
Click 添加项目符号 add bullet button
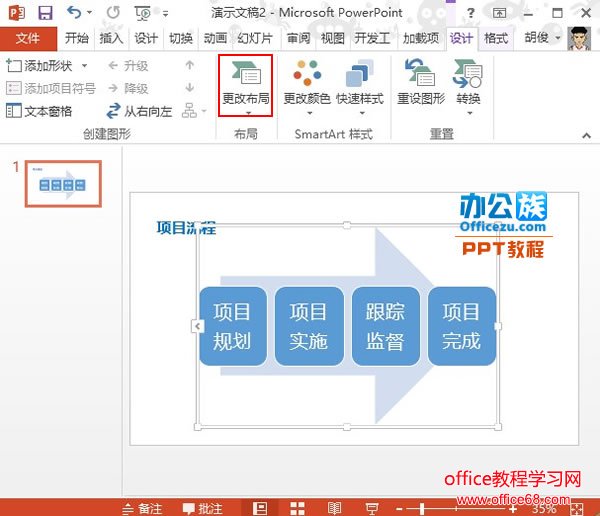[x=51, y=88]
